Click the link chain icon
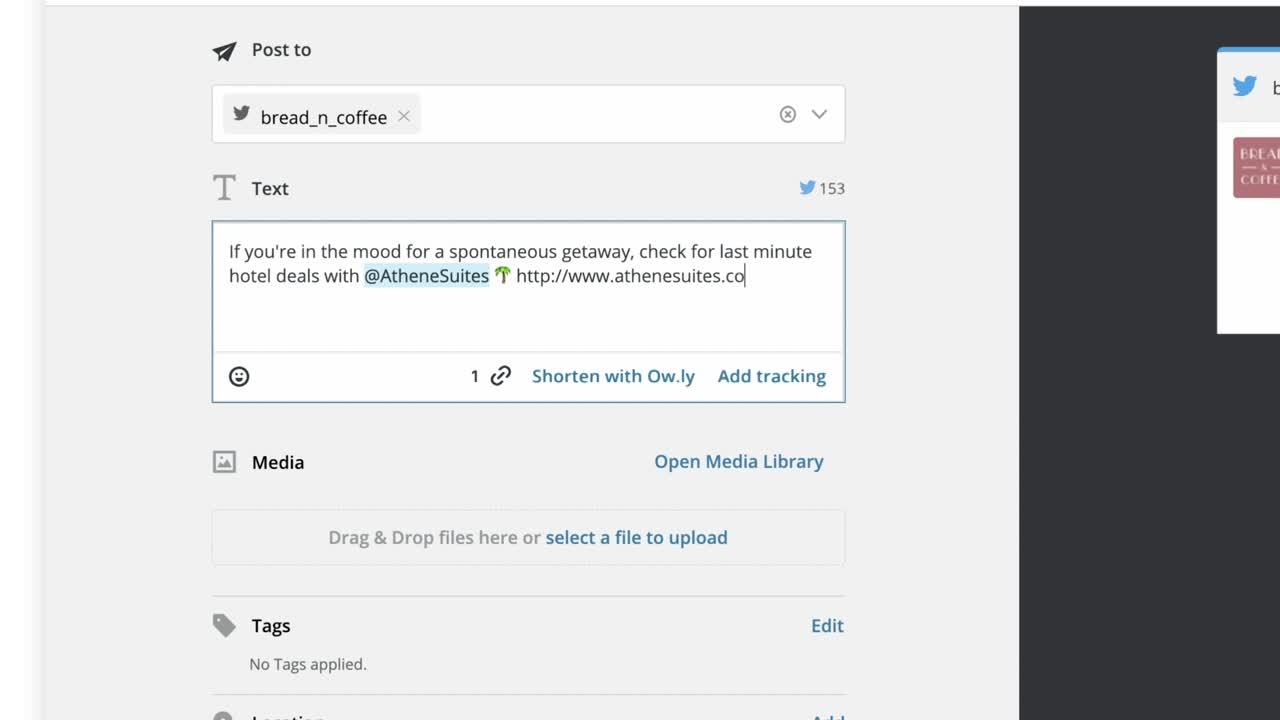Viewport: 1280px width, 720px height. pyautogui.click(x=501, y=376)
